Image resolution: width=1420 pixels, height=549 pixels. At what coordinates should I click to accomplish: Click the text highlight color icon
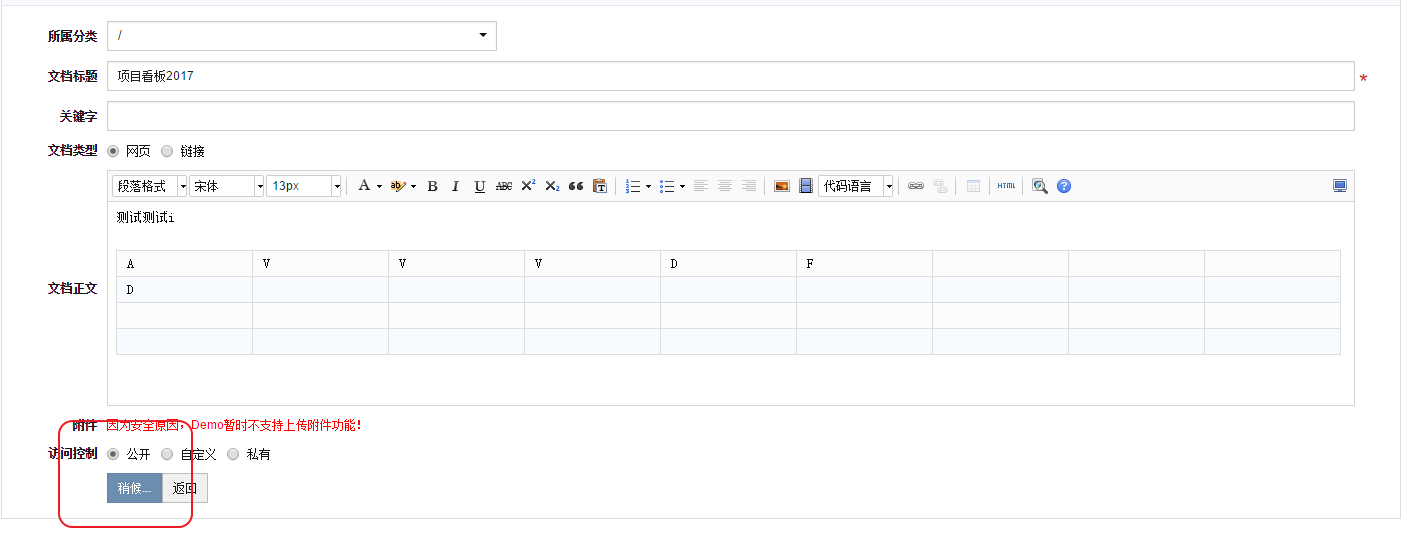tap(398, 186)
